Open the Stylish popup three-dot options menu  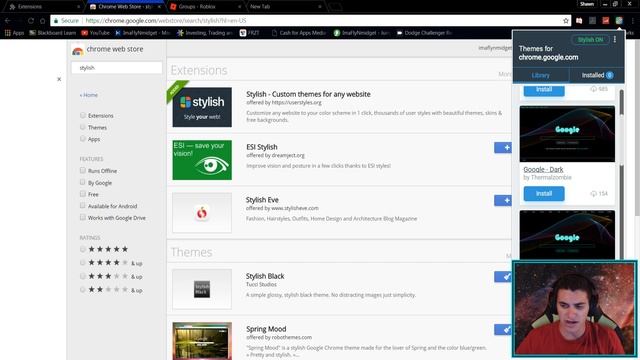coord(615,40)
